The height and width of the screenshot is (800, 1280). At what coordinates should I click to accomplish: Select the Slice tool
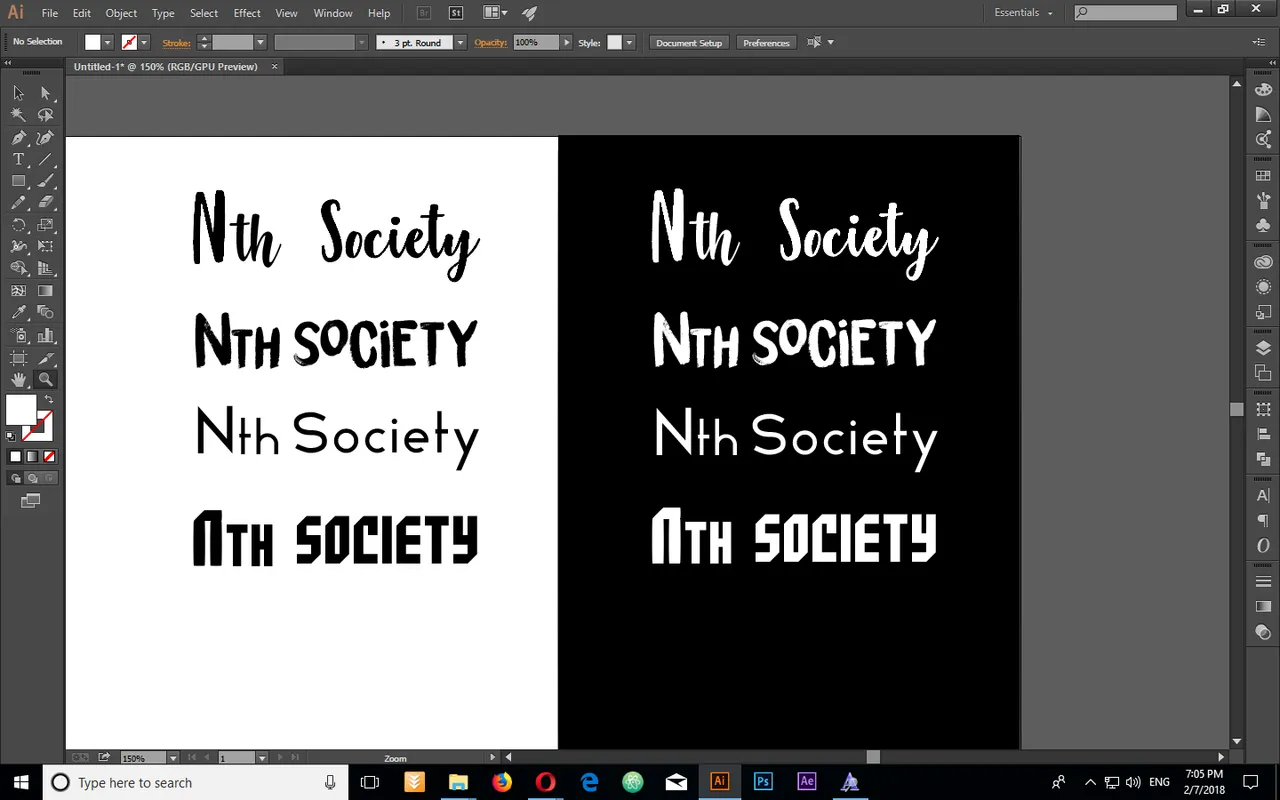point(45,358)
